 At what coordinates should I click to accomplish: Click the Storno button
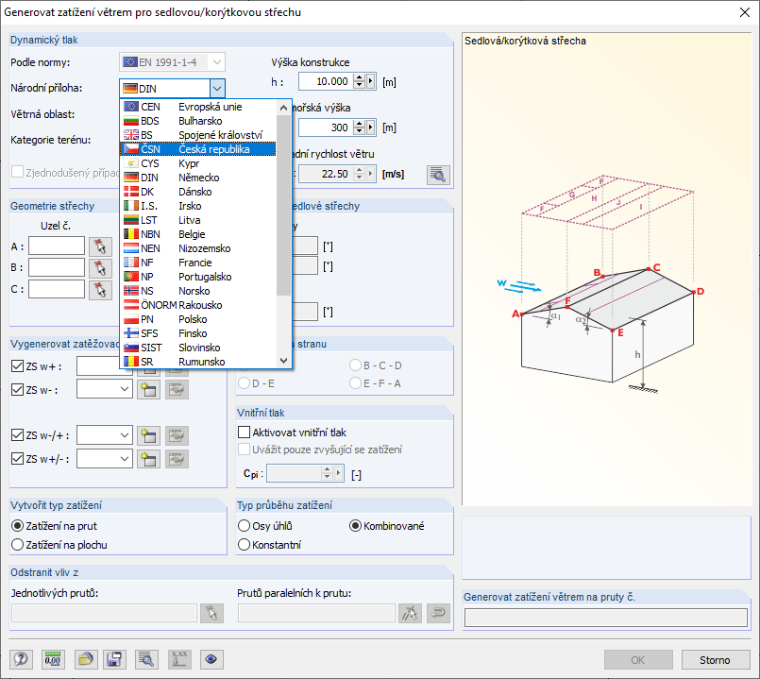click(x=715, y=660)
